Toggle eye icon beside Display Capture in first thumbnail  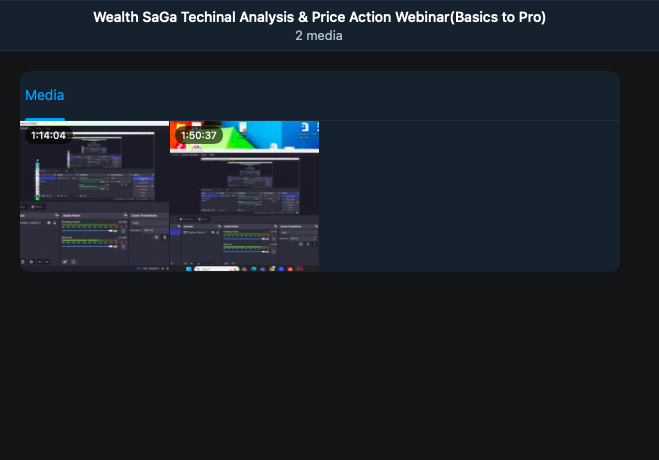click(49, 223)
